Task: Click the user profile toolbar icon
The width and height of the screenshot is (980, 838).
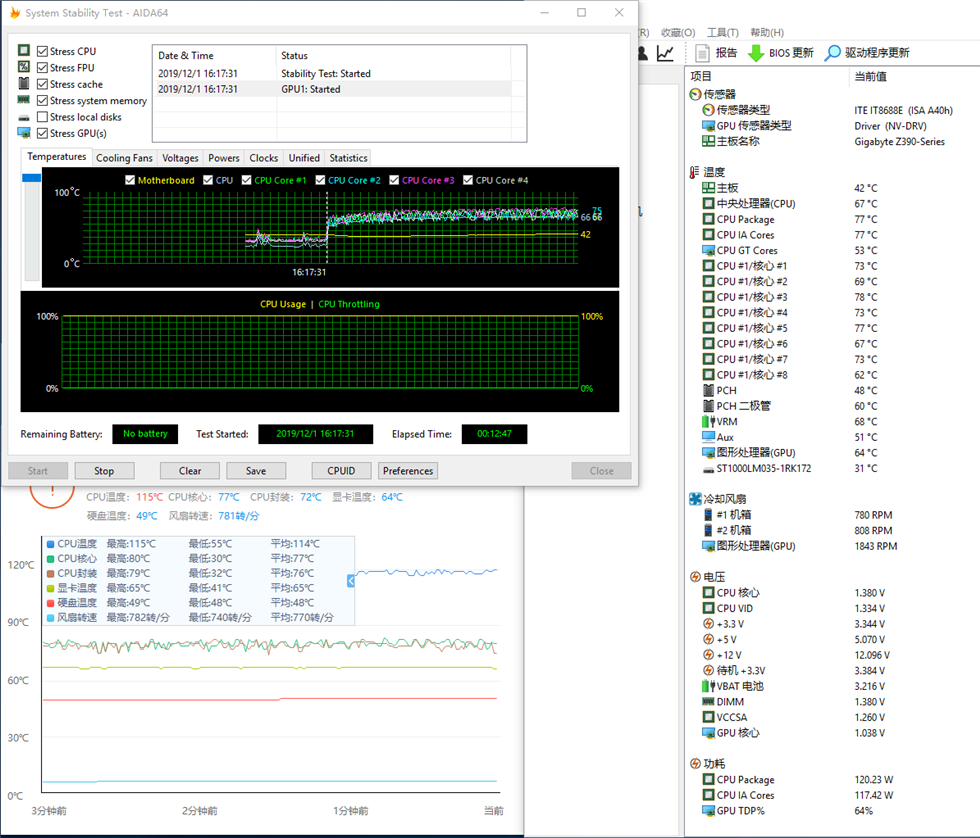Action: coord(643,53)
